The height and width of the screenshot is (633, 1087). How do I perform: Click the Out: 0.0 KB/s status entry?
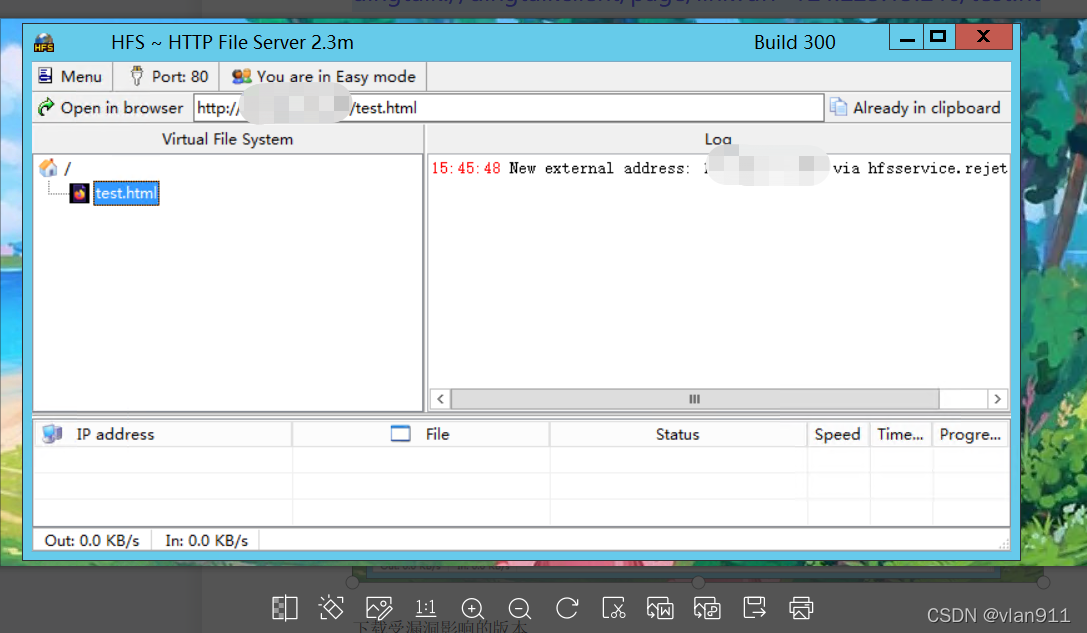click(92, 540)
